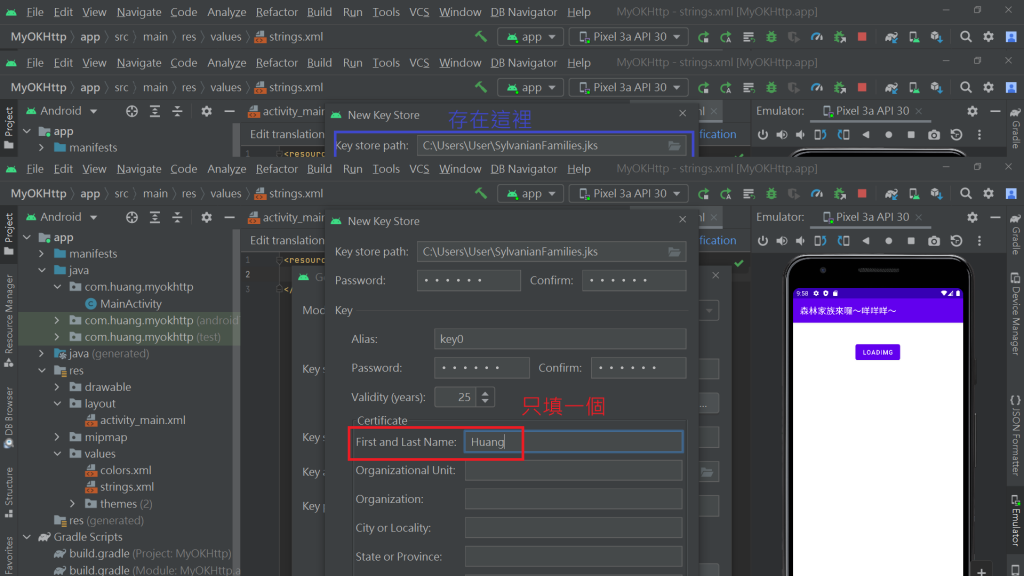Open the Android view selector in front Project panel
The image size is (1024, 576).
coord(61,217)
